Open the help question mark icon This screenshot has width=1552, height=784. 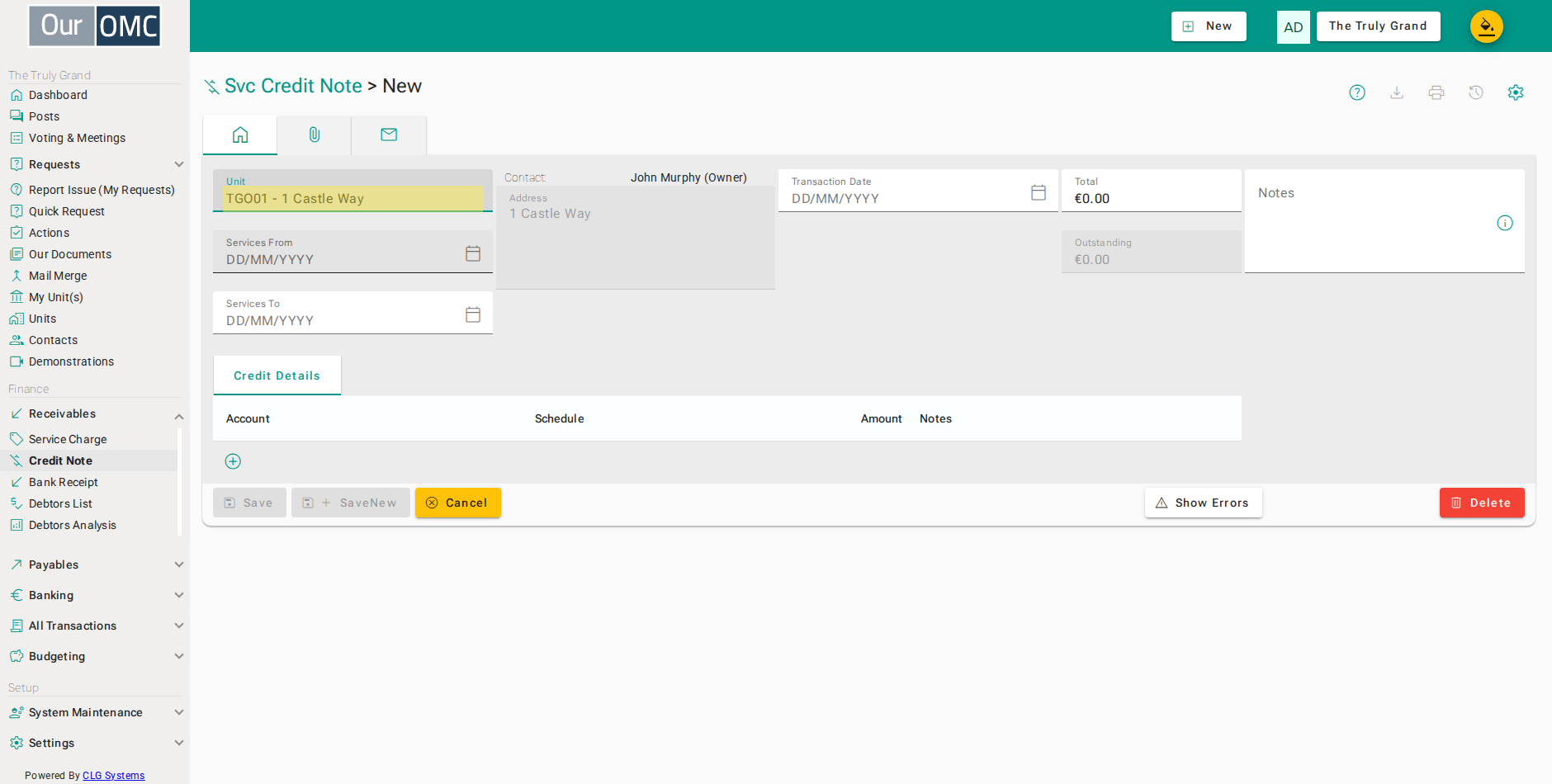tap(1357, 92)
